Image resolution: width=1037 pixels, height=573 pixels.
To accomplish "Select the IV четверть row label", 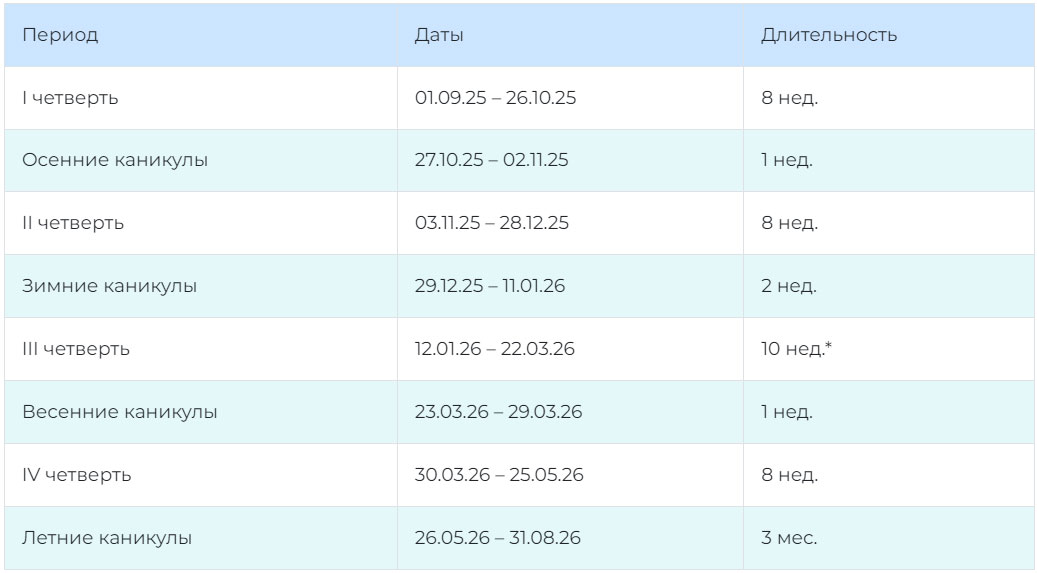I will 76,475.
